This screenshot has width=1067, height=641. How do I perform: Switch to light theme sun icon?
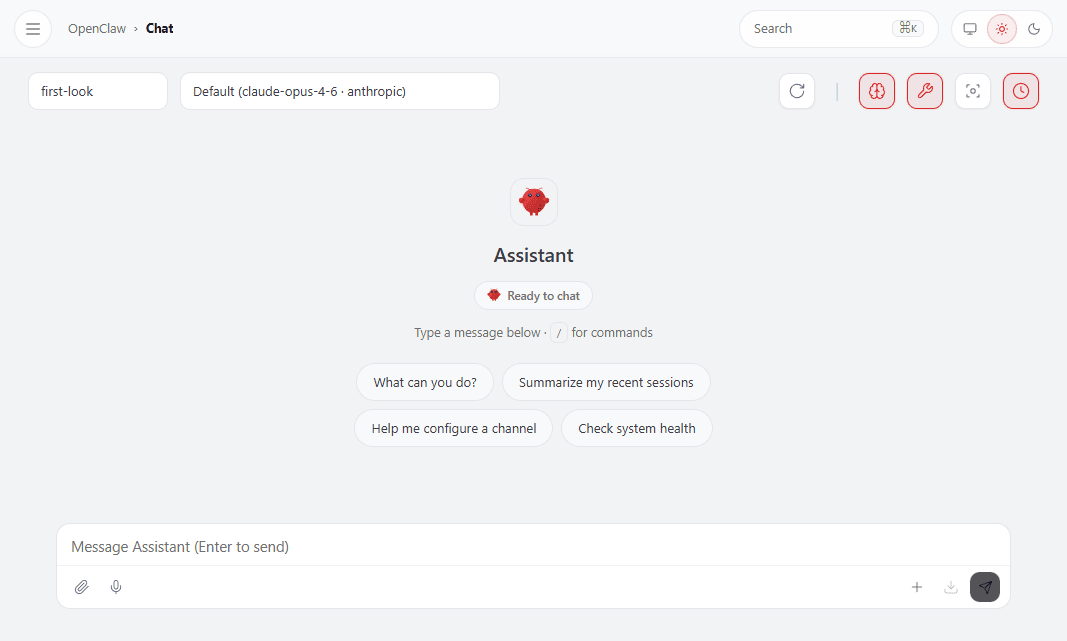click(x=1002, y=29)
